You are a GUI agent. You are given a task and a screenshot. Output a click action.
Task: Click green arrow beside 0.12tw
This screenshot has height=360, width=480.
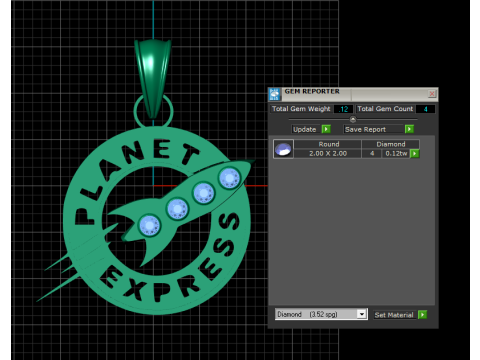pos(415,153)
